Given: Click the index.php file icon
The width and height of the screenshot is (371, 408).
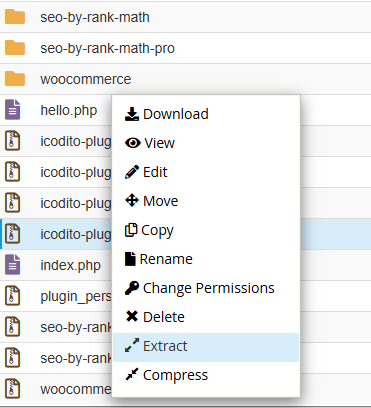Looking at the screenshot, I should (12, 265).
